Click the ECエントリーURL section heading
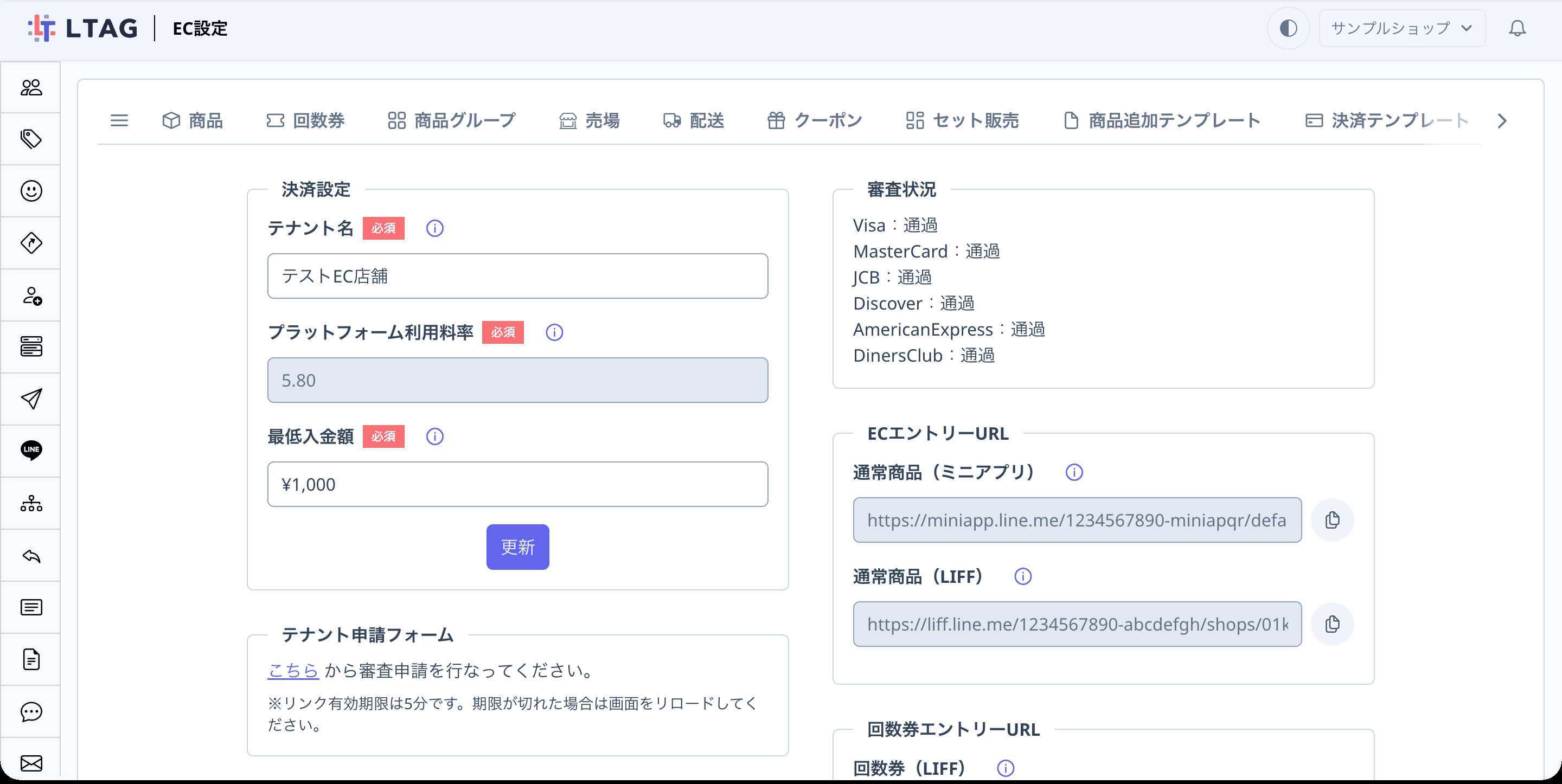 [938, 434]
